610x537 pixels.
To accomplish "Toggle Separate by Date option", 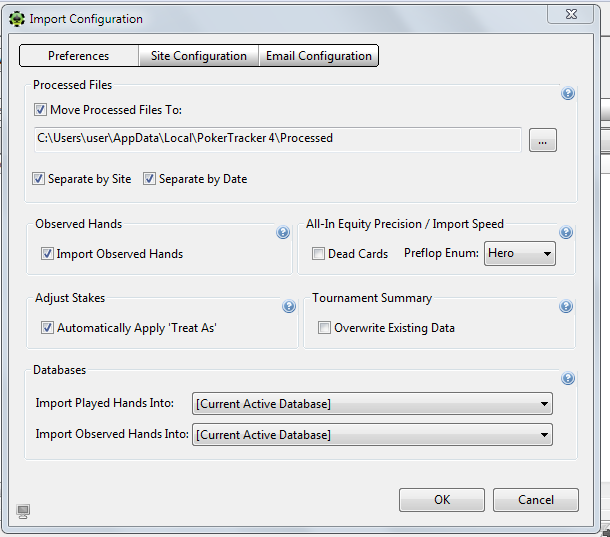I will [150, 179].
